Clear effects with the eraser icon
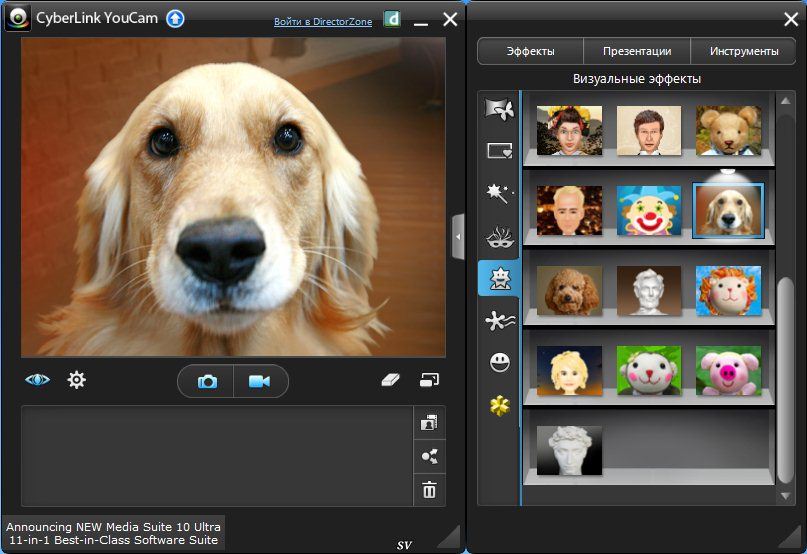807x554 pixels. coord(391,380)
